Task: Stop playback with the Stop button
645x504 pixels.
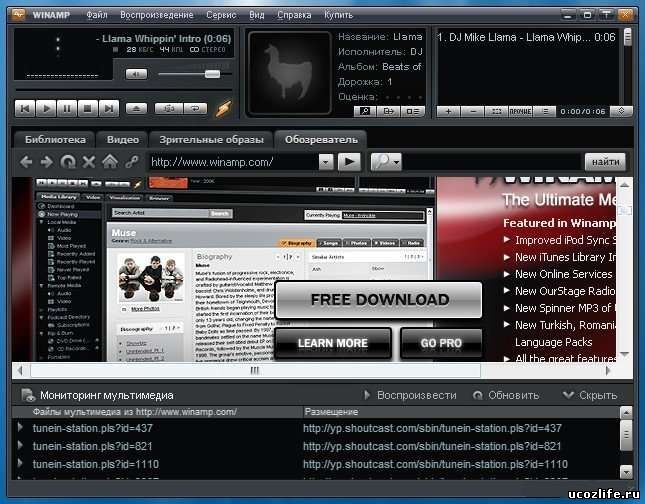Action: (88, 109)
